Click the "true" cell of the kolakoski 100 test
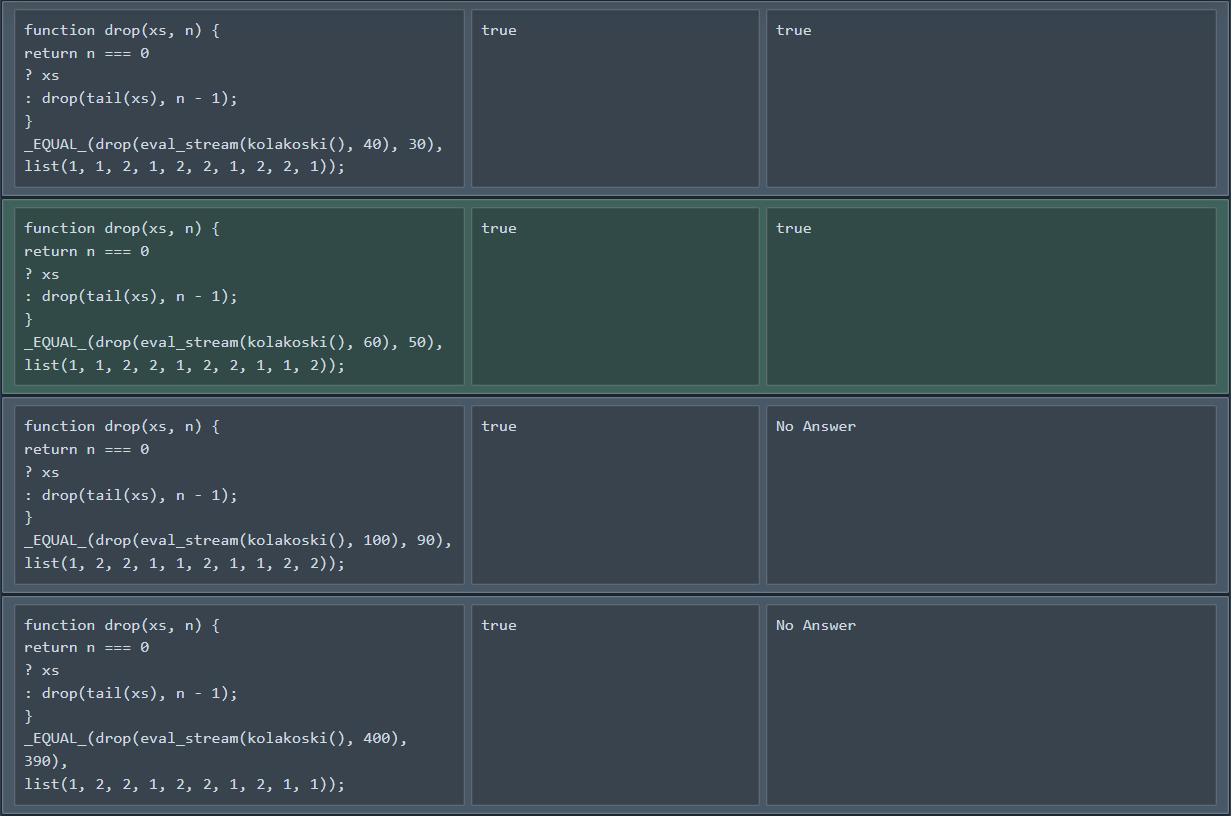 [x=614, y=494]
